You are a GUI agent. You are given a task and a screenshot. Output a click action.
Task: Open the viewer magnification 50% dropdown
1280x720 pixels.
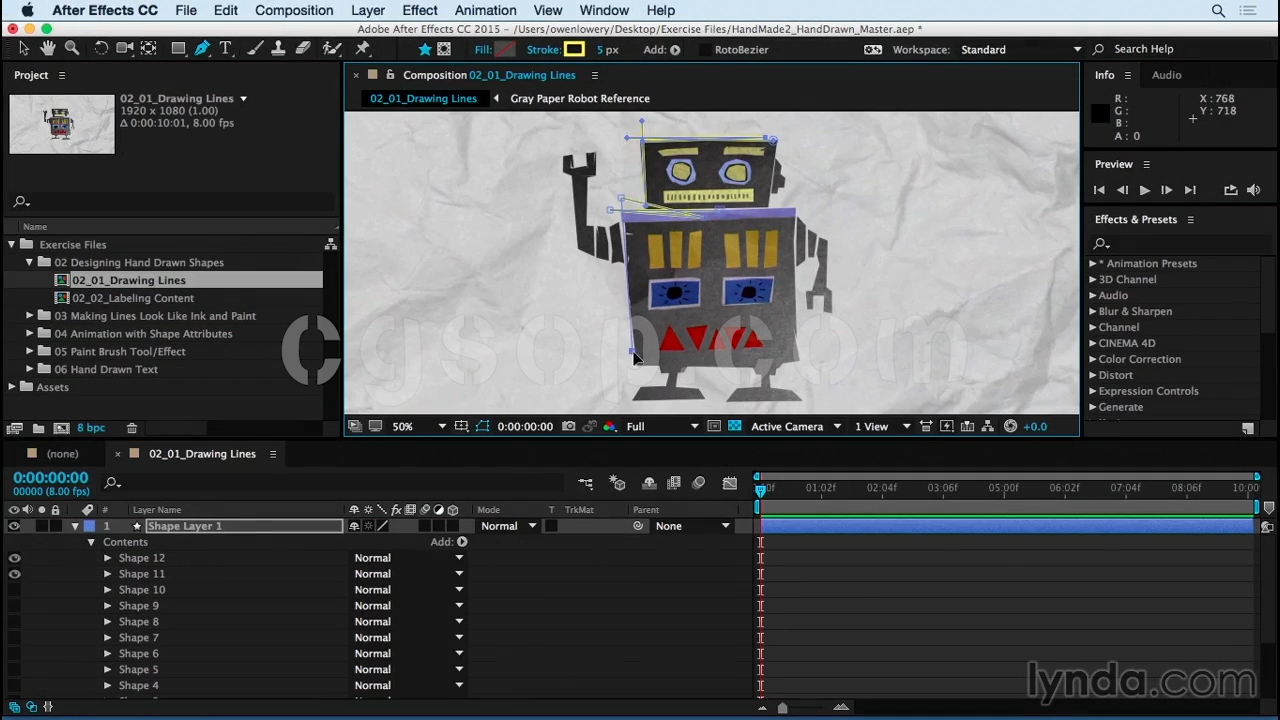point(420,427)
